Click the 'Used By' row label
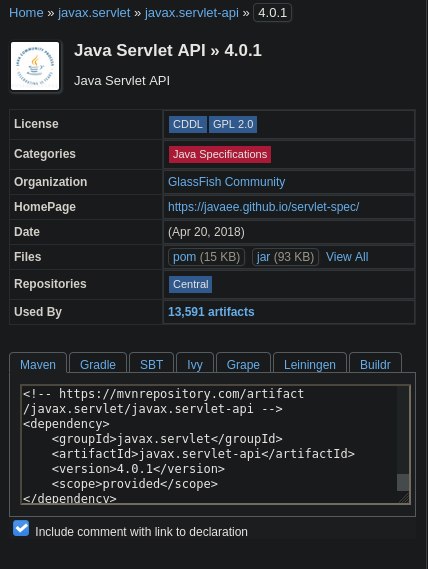Viewport: 428px width, 569px height. (38, 312)
